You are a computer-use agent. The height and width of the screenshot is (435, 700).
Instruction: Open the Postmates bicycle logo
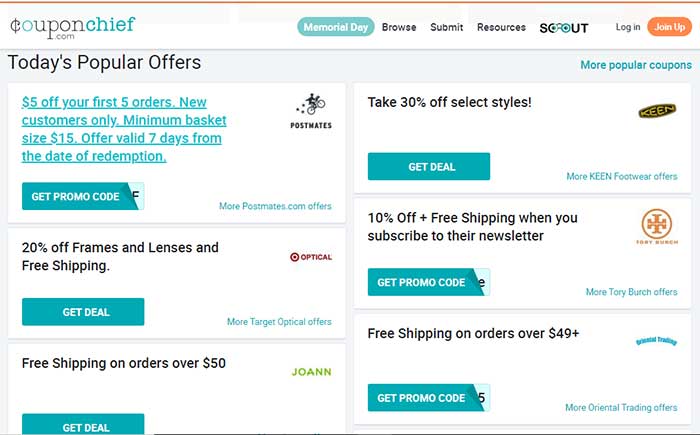(x=311, y=111)
